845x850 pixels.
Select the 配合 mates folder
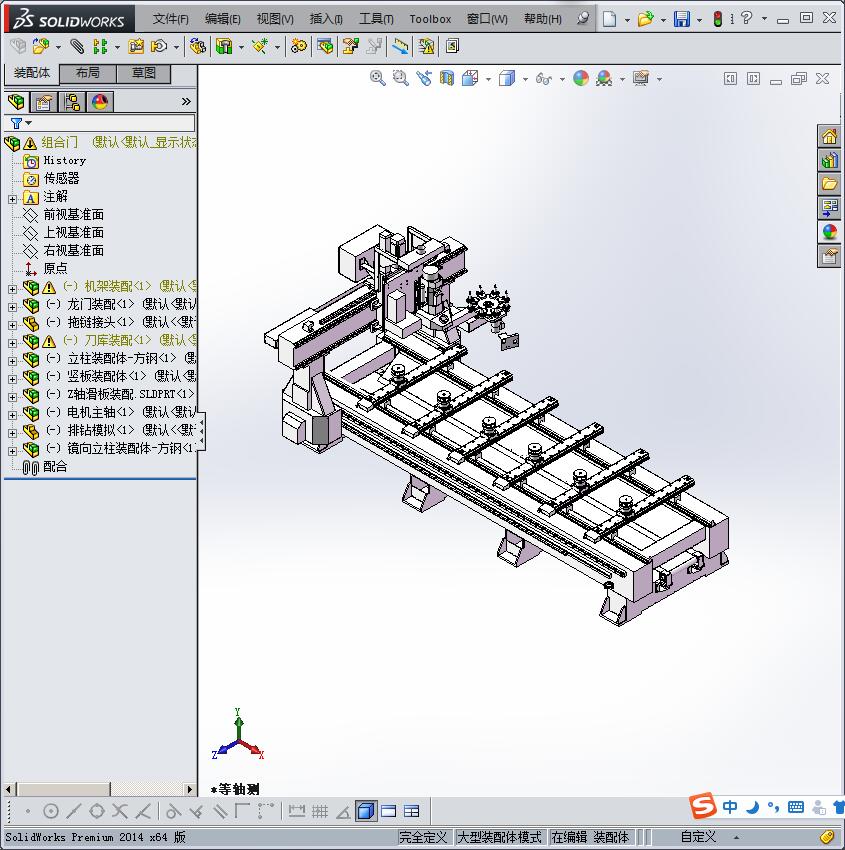pyautogui.click(x=55, y=467)
